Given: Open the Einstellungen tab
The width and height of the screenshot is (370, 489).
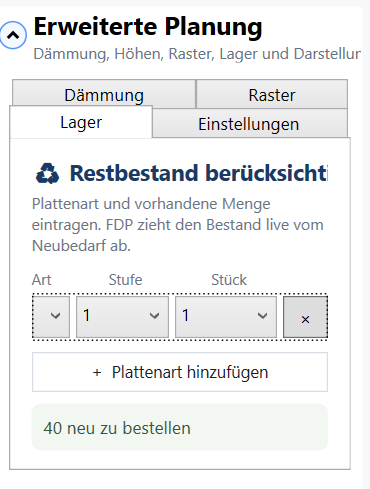Looking at the screenshot, I should 250,124.
